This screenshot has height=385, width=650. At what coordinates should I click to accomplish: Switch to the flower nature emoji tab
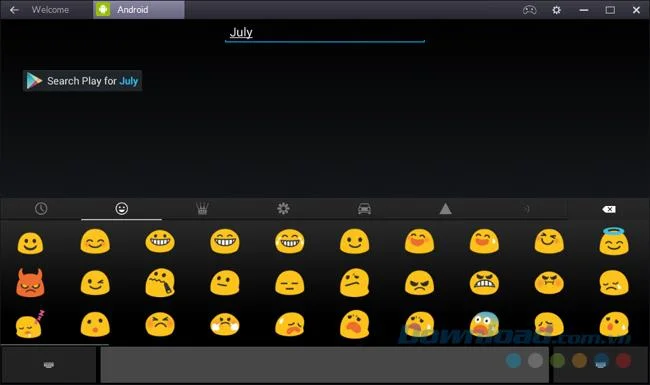pyautogui.click(x=283, y=208)
